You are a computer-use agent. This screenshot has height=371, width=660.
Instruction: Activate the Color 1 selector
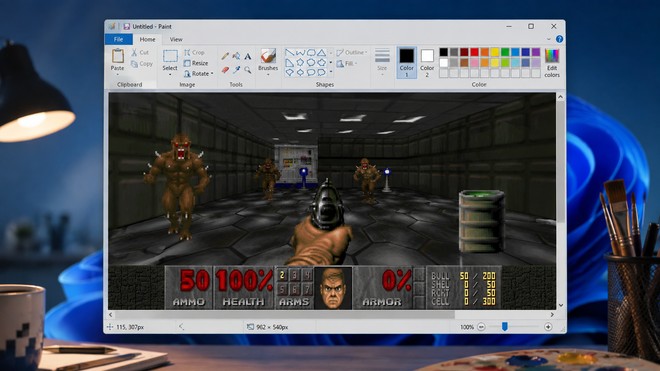407,62
